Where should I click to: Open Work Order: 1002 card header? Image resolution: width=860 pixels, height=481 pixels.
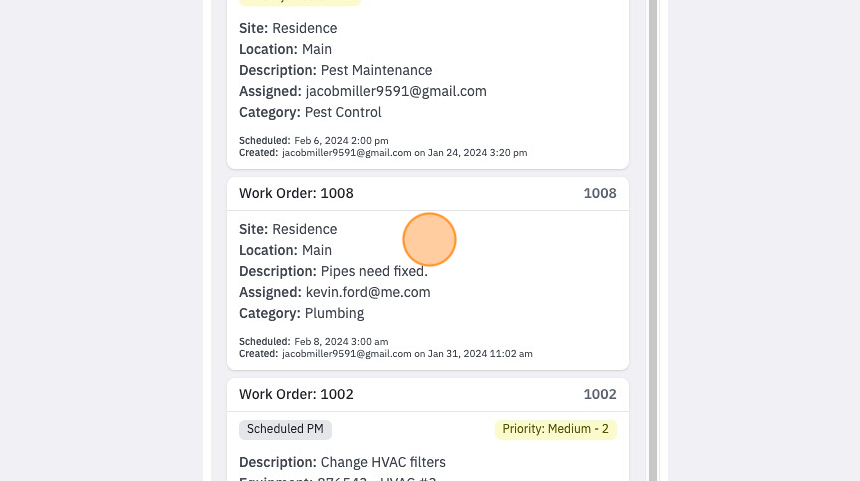[x=427, y=394]
